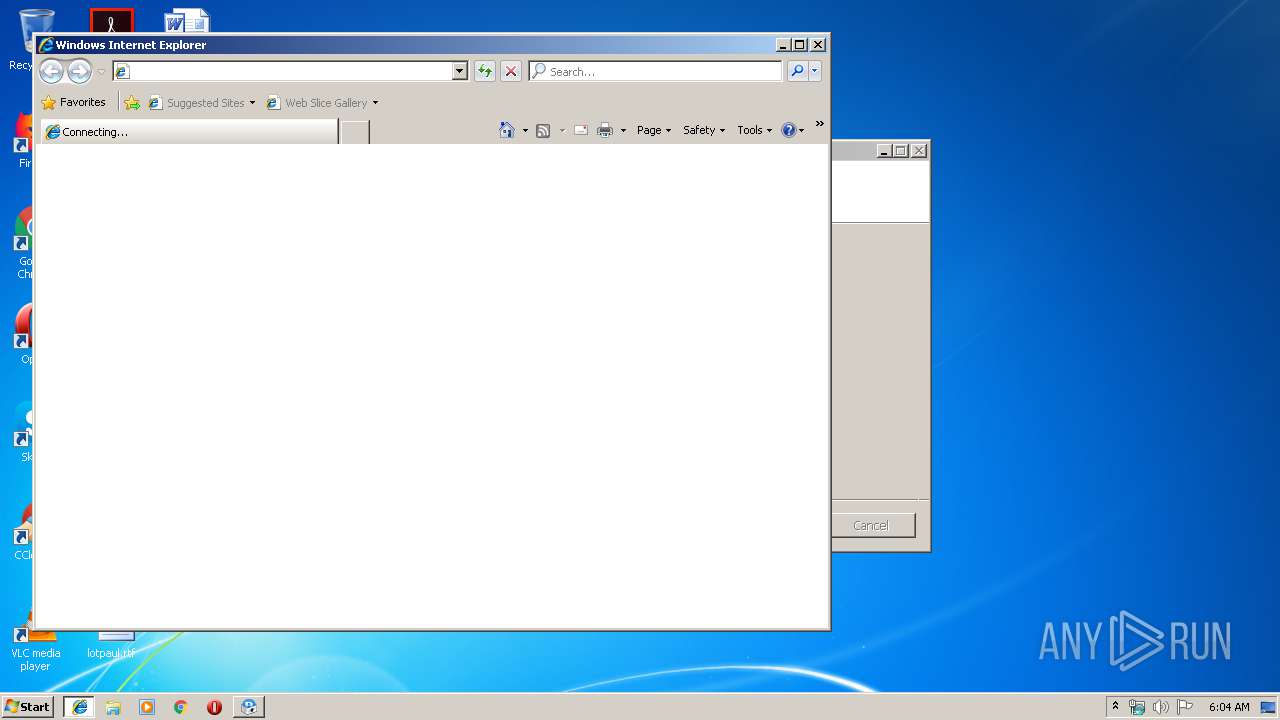Select the Connecting... tab
The width and height of the screenshot is (1280, 720).
(188, 131)
